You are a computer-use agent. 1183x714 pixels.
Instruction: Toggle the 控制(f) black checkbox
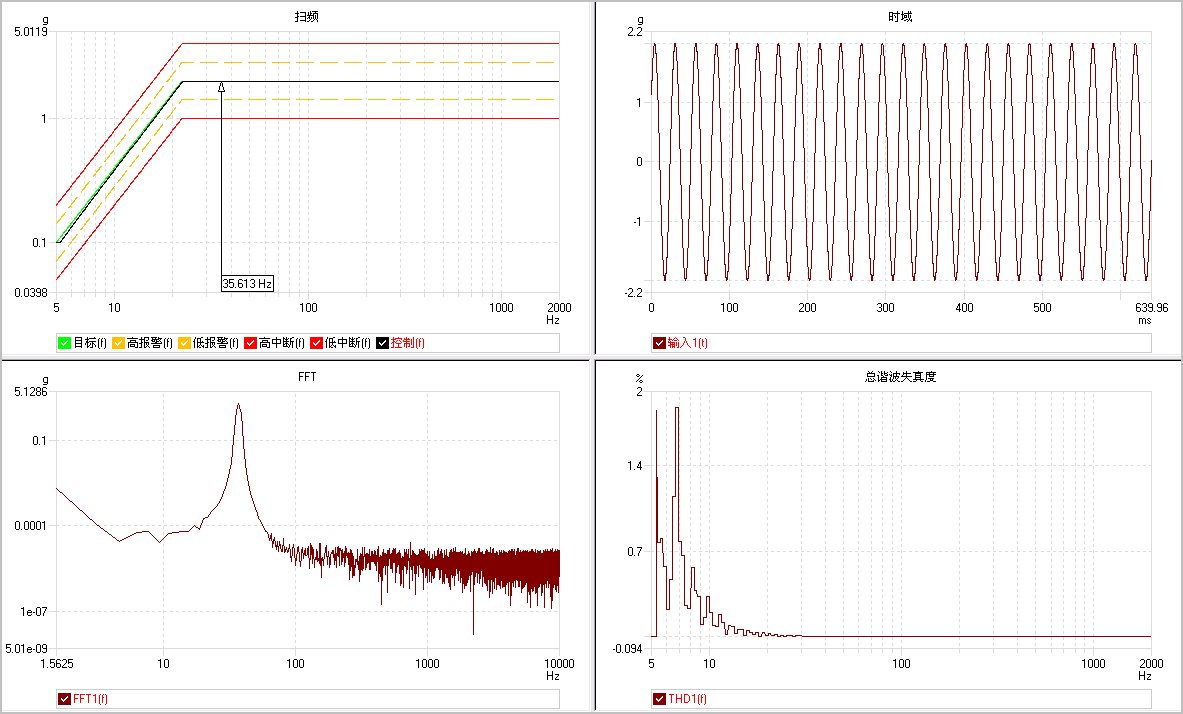coord(383,343)
